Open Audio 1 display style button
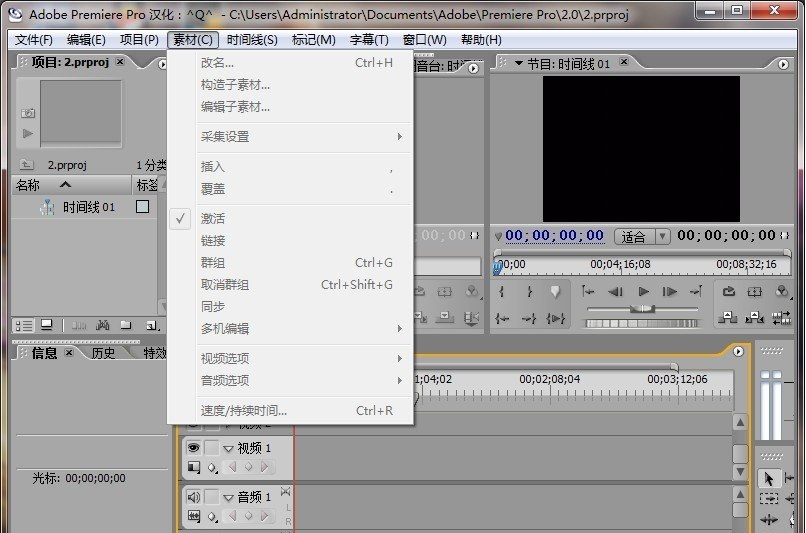The image size is (806, 533). [x=194, y=516]
